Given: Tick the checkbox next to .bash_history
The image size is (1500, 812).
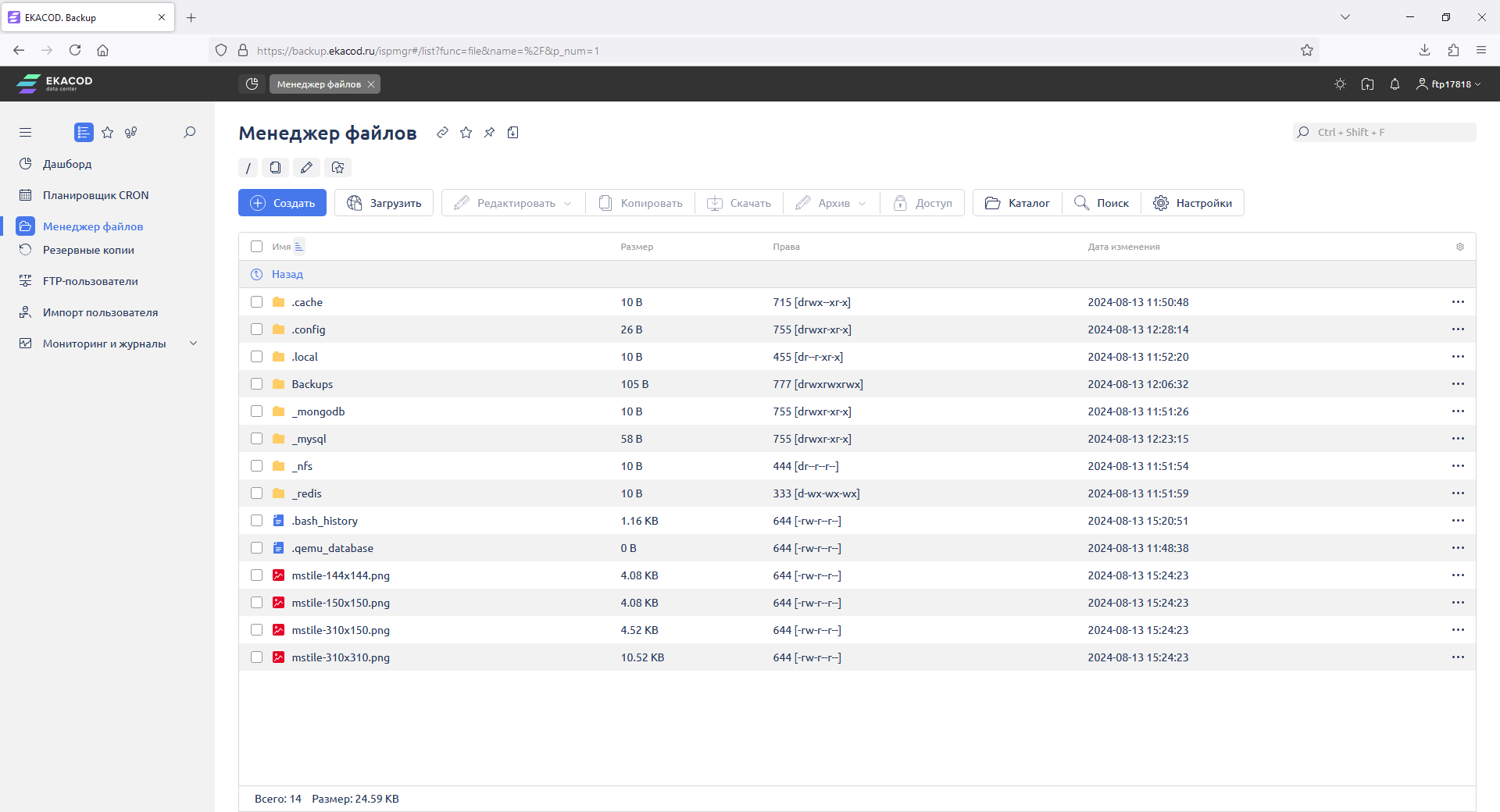Looking at the screenshot, I should [x=256, y=521].
